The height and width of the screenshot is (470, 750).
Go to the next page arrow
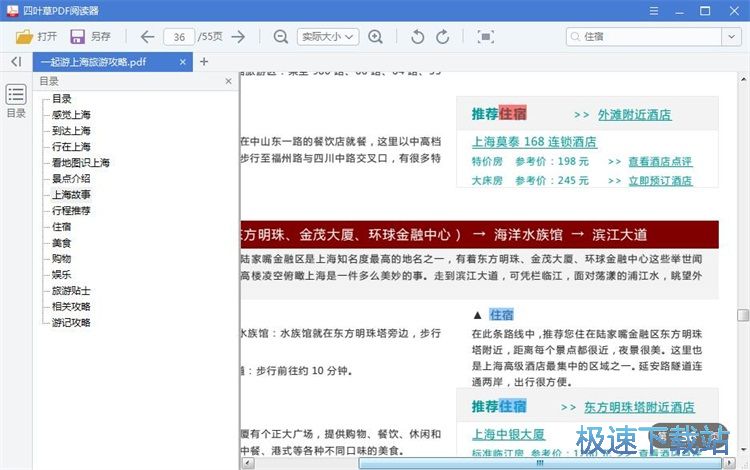[238, 37]
